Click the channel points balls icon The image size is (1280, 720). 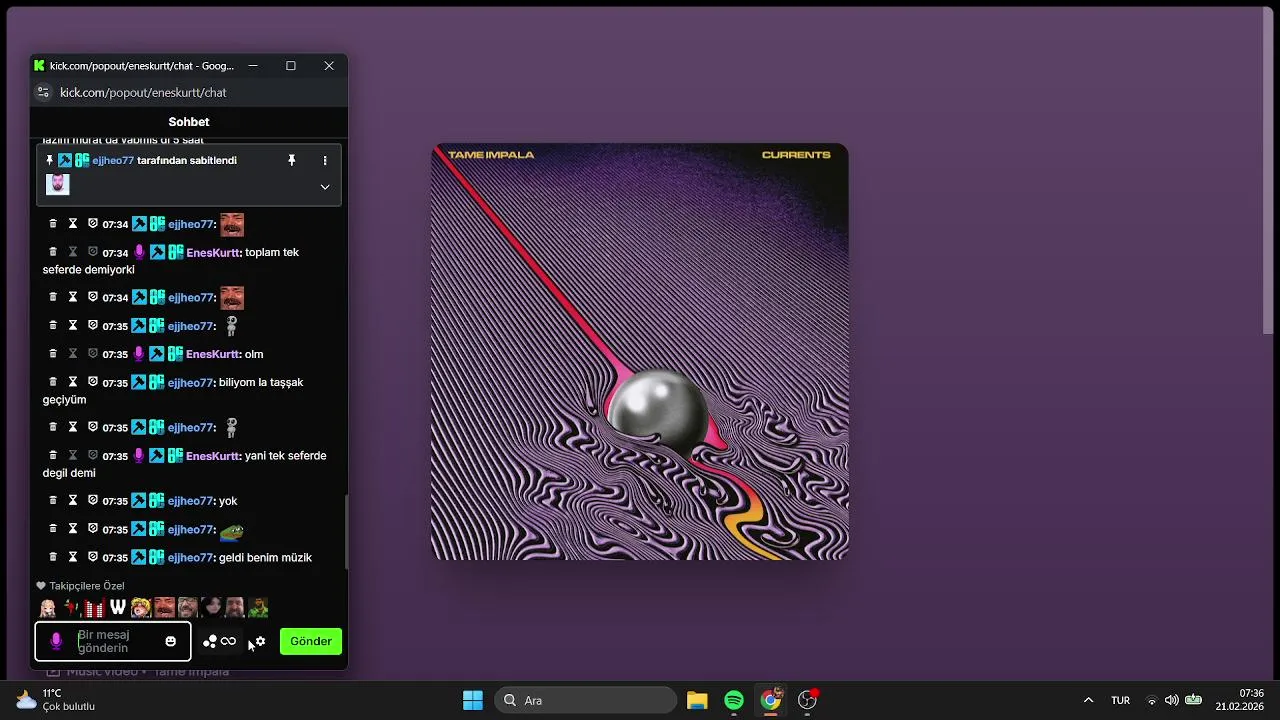tap(210, 641)
